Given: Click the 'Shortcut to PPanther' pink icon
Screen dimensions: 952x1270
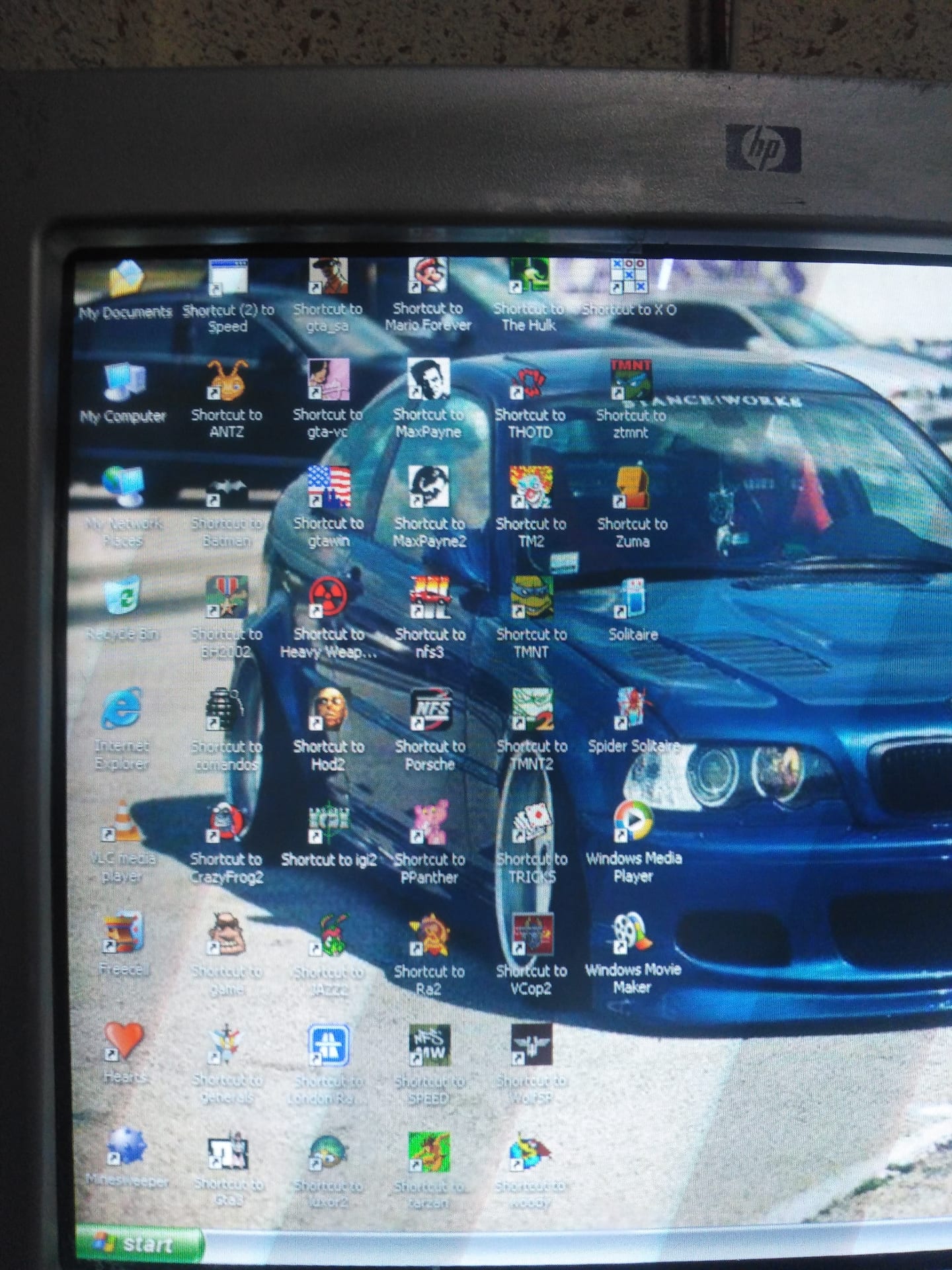Looking at the screenshot, I should (430, 823).
